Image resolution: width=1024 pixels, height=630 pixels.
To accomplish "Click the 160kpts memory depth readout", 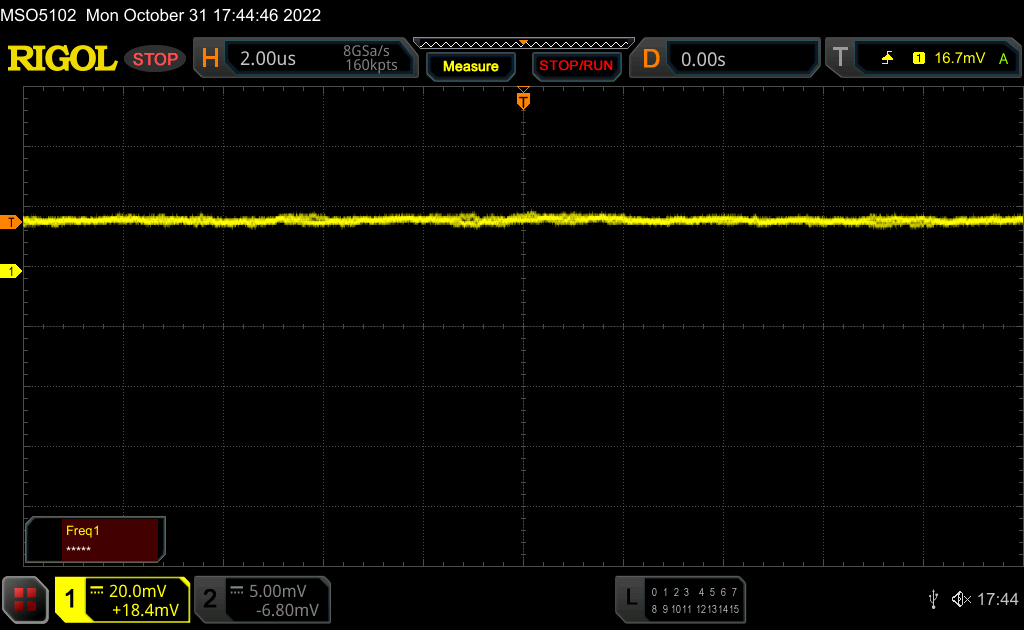I will (371, 65).
